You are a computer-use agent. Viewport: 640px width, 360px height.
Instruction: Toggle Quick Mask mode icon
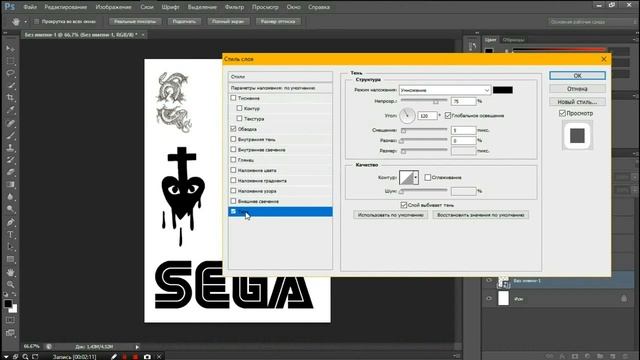(10, 320)
